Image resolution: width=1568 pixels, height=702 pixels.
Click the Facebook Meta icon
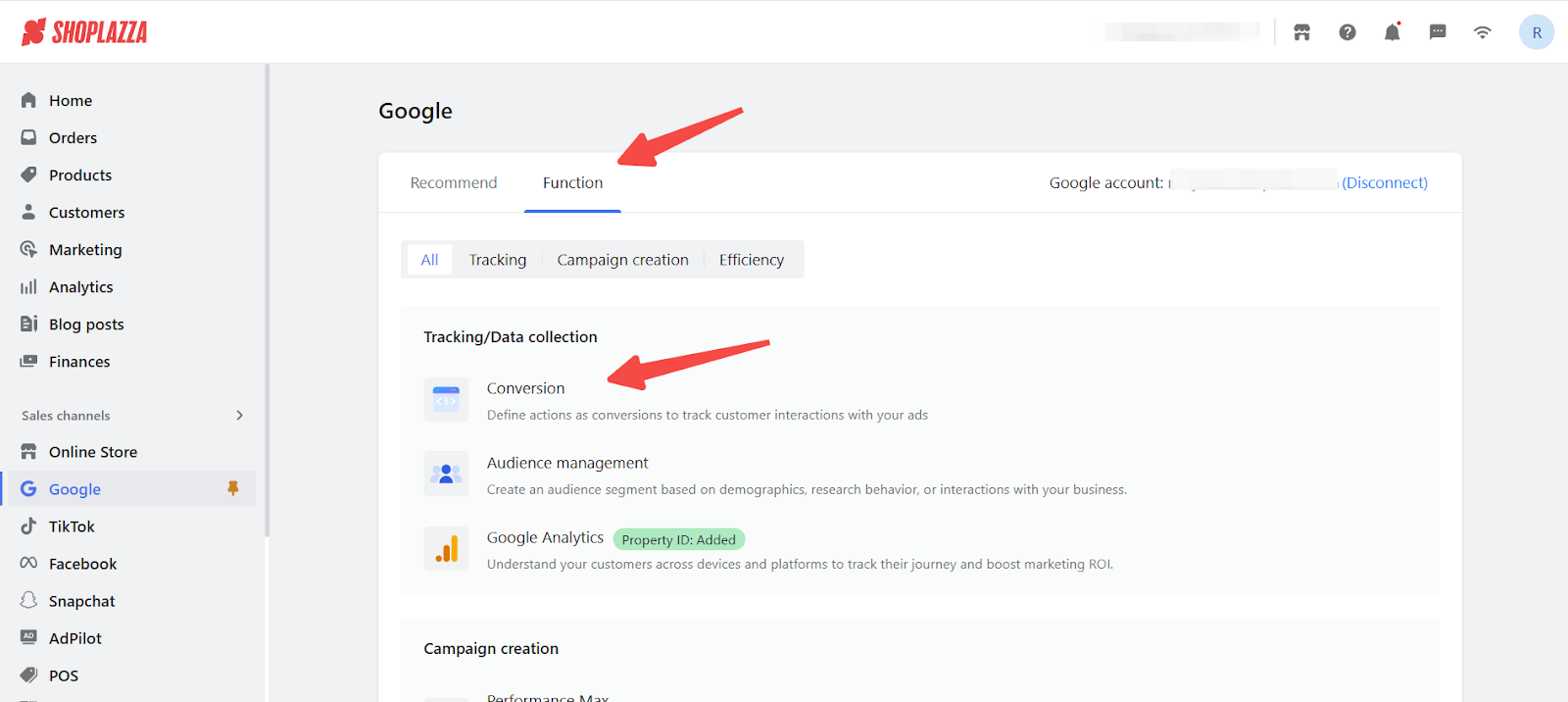pos(28,563)
